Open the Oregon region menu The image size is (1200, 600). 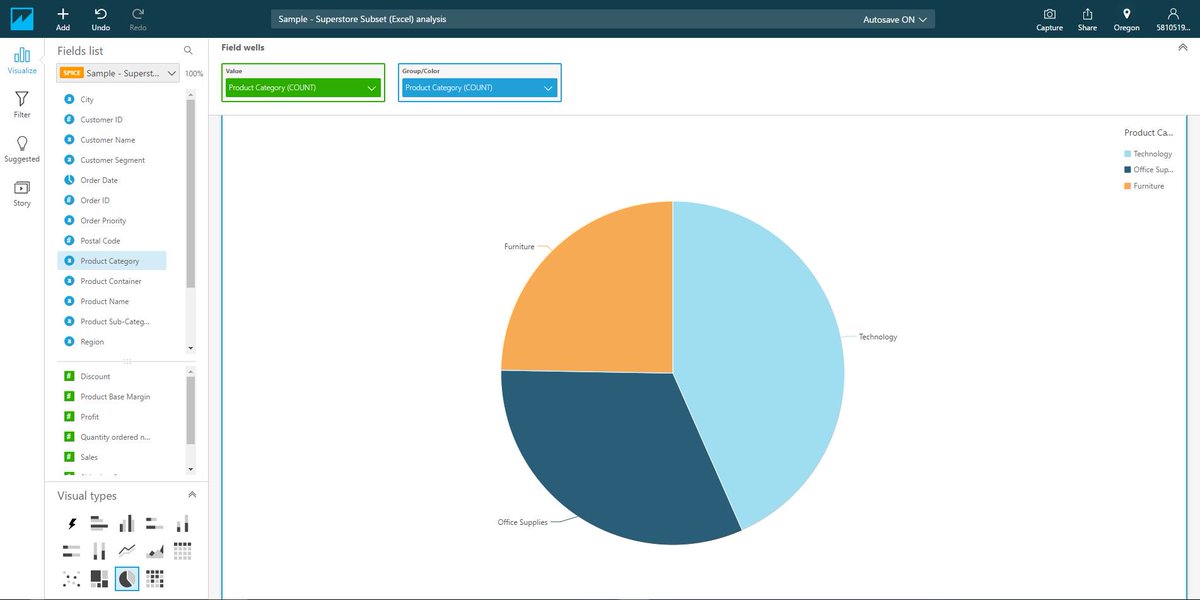(x=1126, y=20)
